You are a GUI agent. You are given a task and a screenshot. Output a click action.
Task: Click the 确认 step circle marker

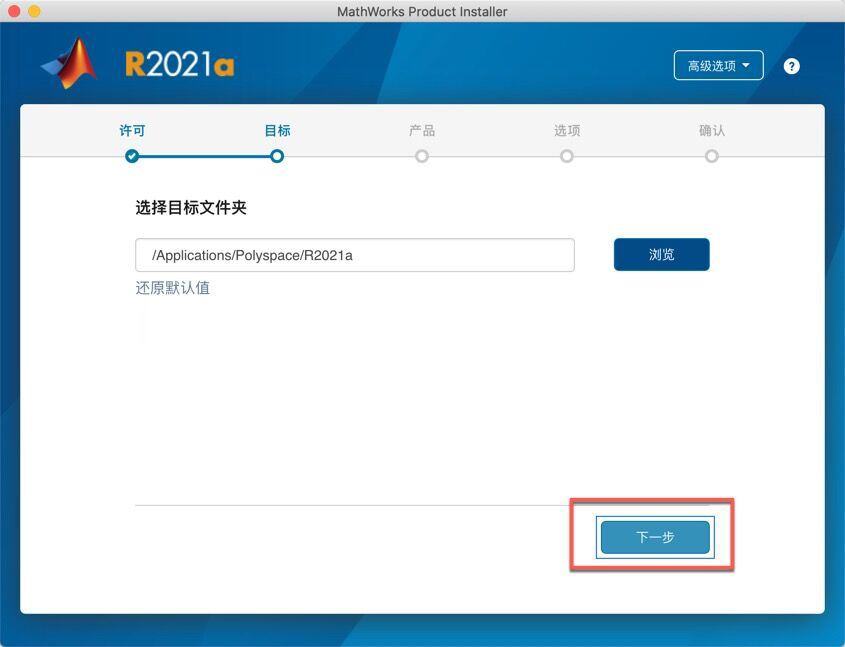711,156
